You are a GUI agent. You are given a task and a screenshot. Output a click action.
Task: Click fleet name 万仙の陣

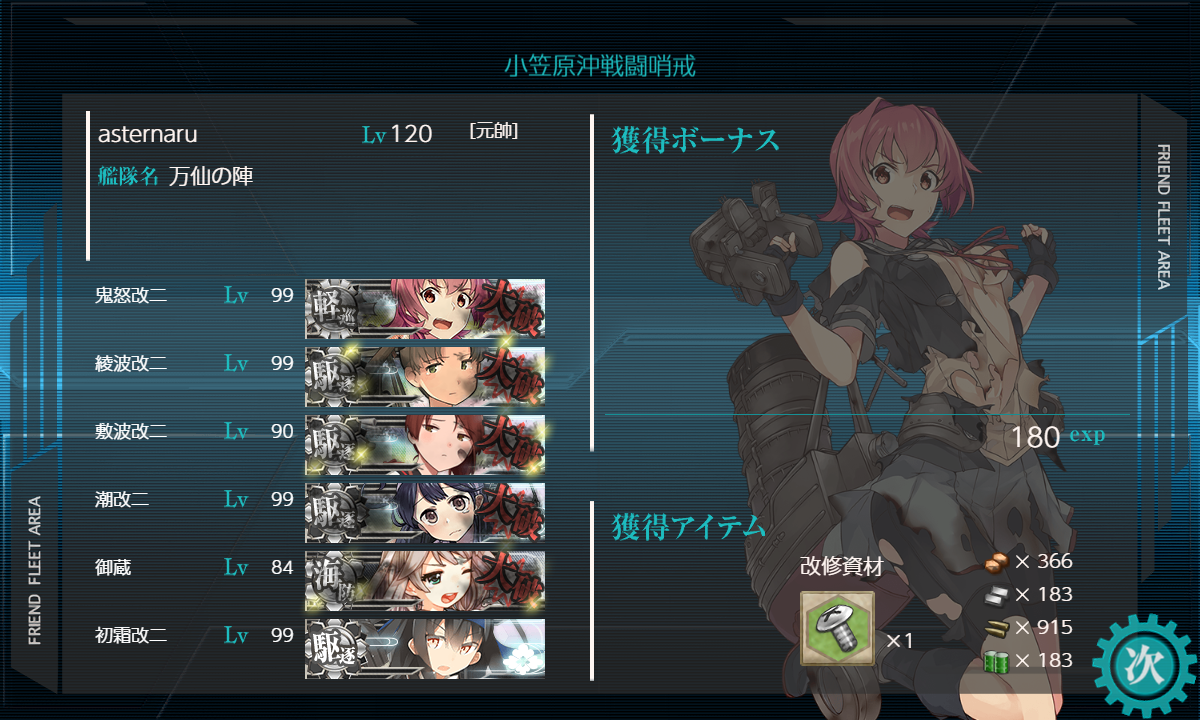(x=211, y=177)
